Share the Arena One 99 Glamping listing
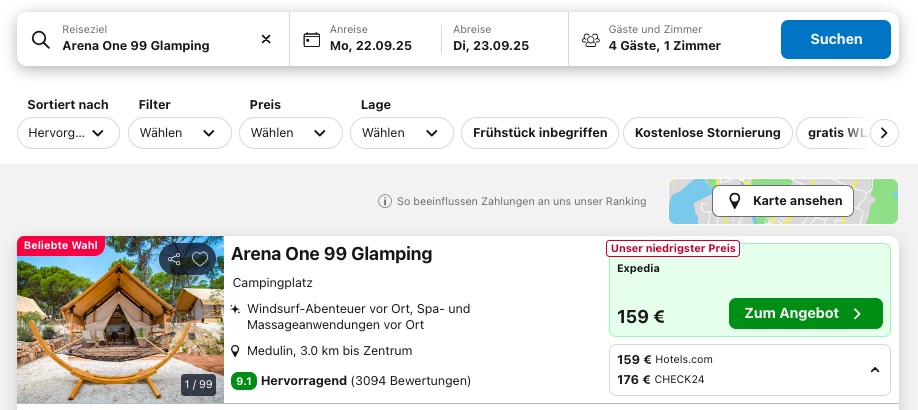 pos(174,259)
